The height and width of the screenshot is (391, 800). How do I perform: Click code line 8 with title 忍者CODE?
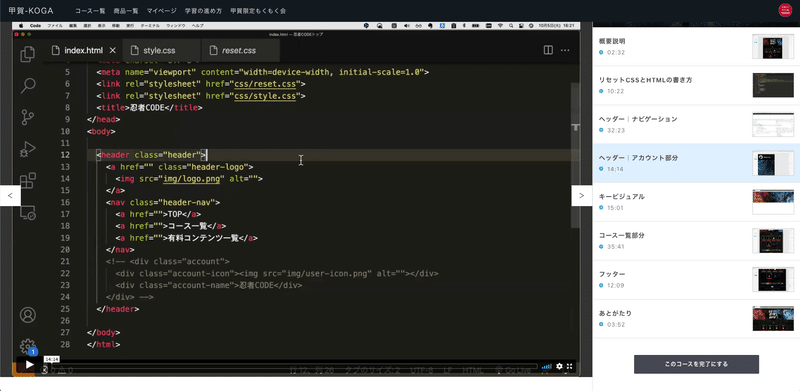149,108
